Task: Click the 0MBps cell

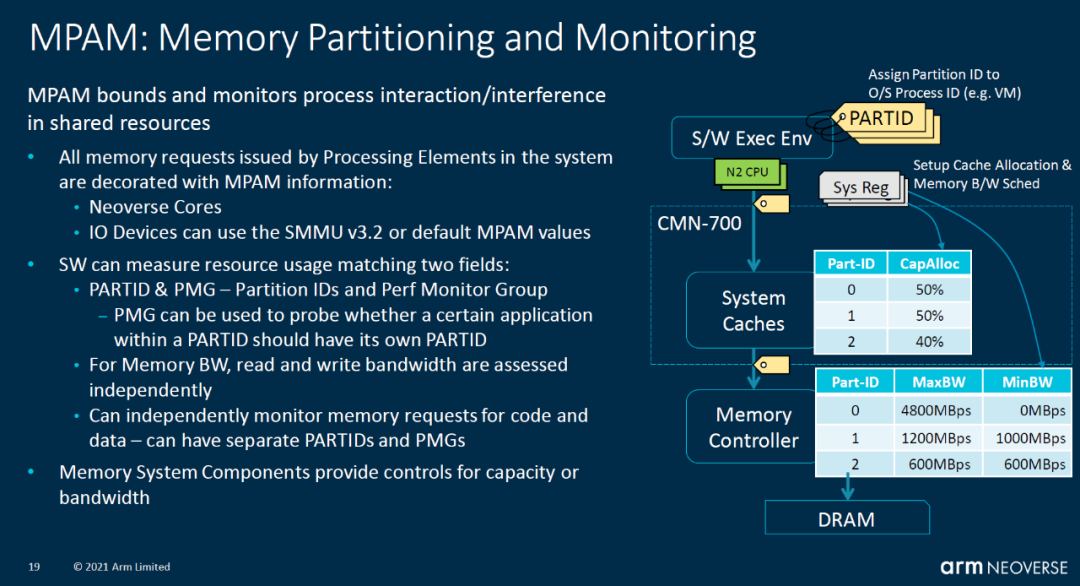Action: coord(1027,410)
